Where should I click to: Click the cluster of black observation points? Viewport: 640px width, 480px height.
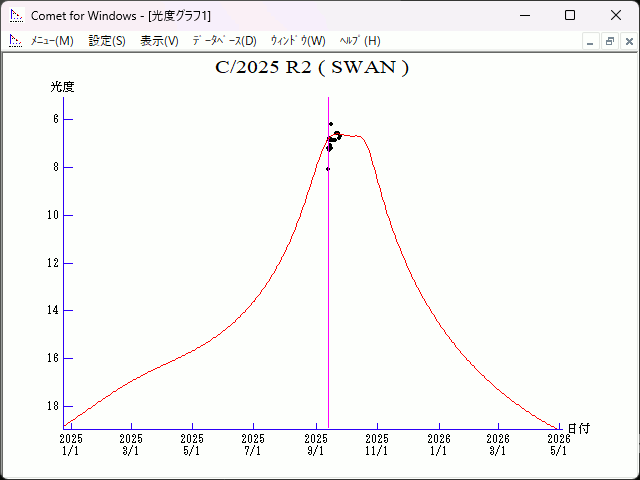[333, 138]
